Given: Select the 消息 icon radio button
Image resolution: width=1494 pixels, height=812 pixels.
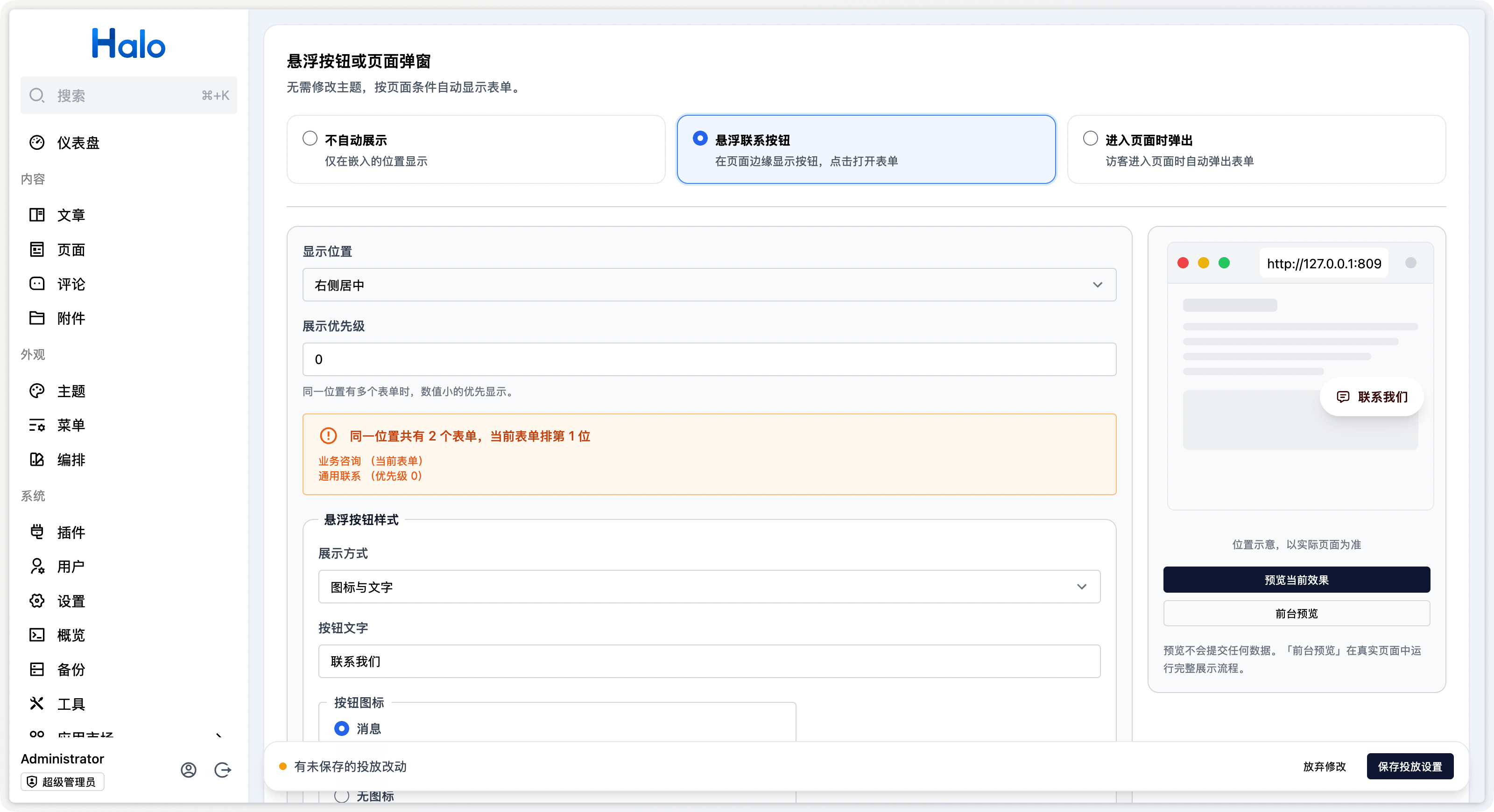Looking at the screenshot, I should (342, 728).
